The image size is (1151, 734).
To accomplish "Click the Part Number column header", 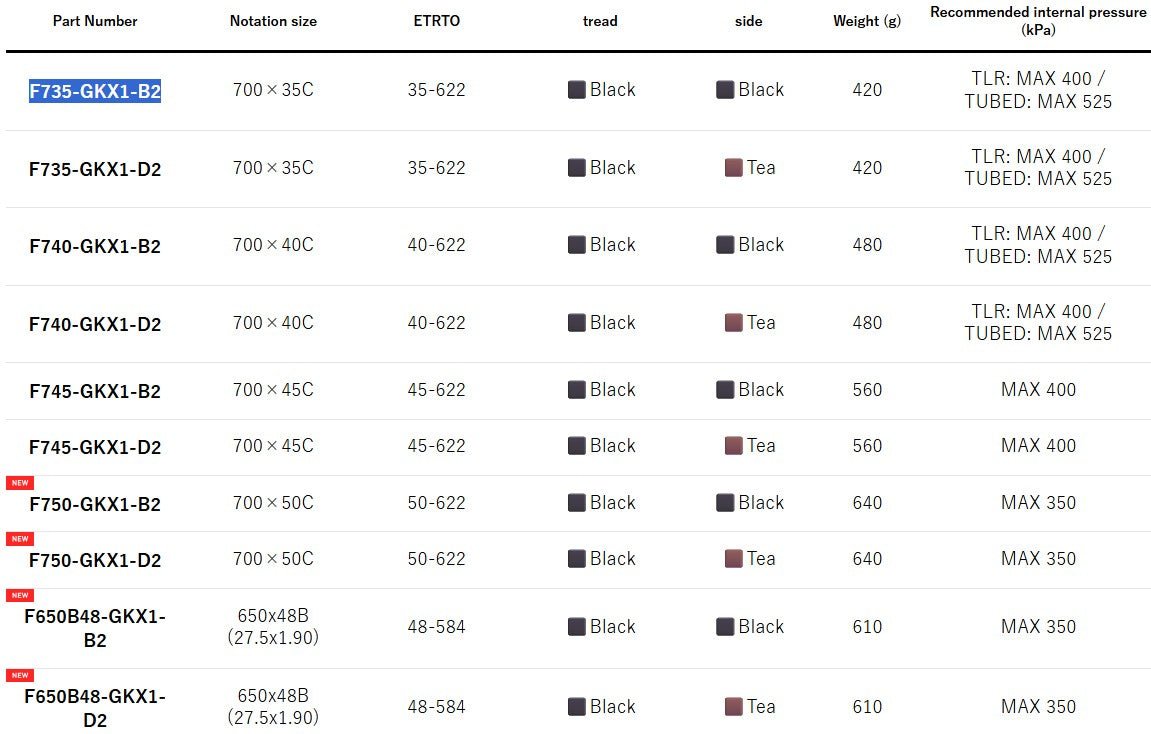I will click(95, 21).
